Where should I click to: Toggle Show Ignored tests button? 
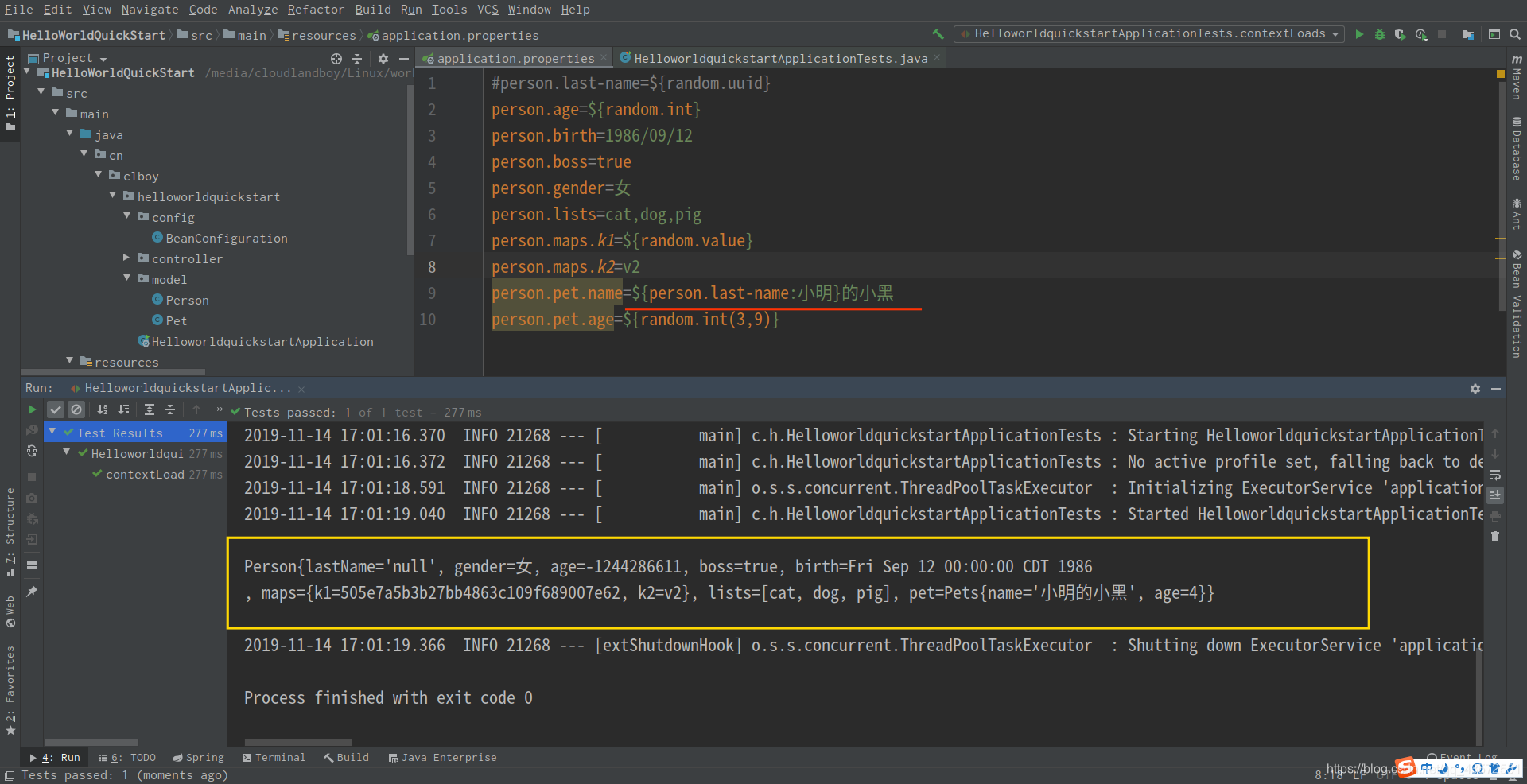pos(76,409)
